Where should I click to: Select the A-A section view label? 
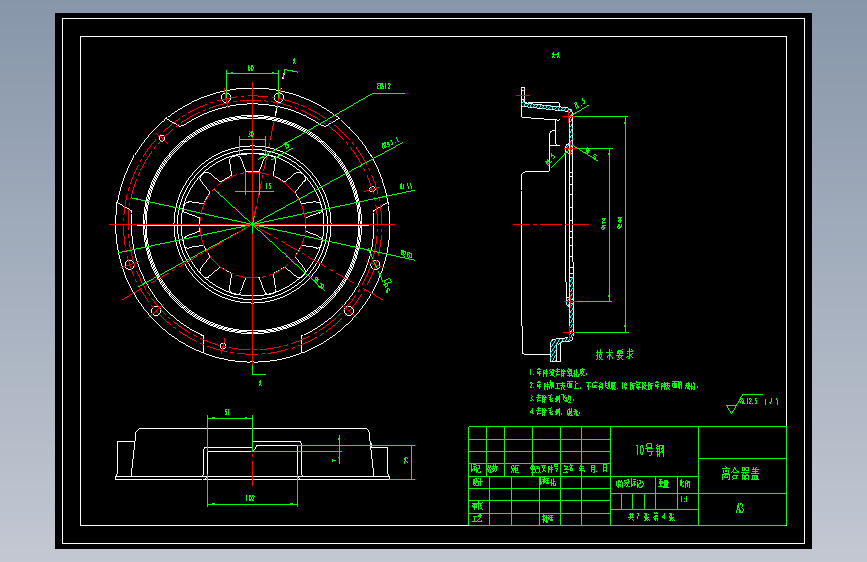click(x=556, y=55)
